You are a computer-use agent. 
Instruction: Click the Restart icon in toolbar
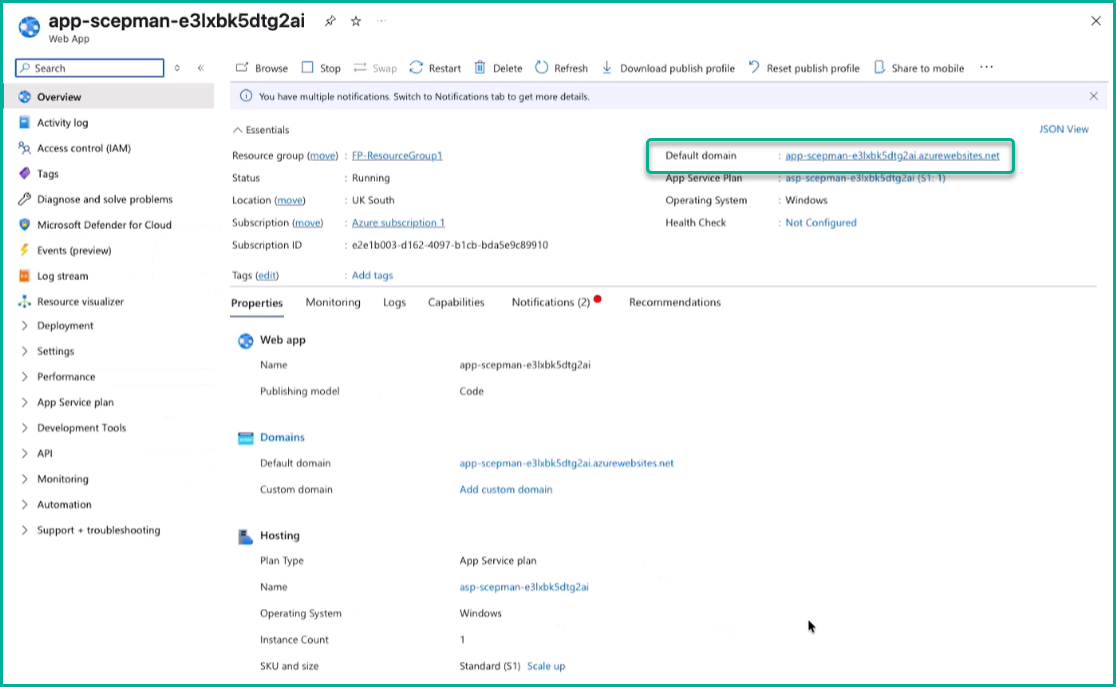tap(417, 68)
